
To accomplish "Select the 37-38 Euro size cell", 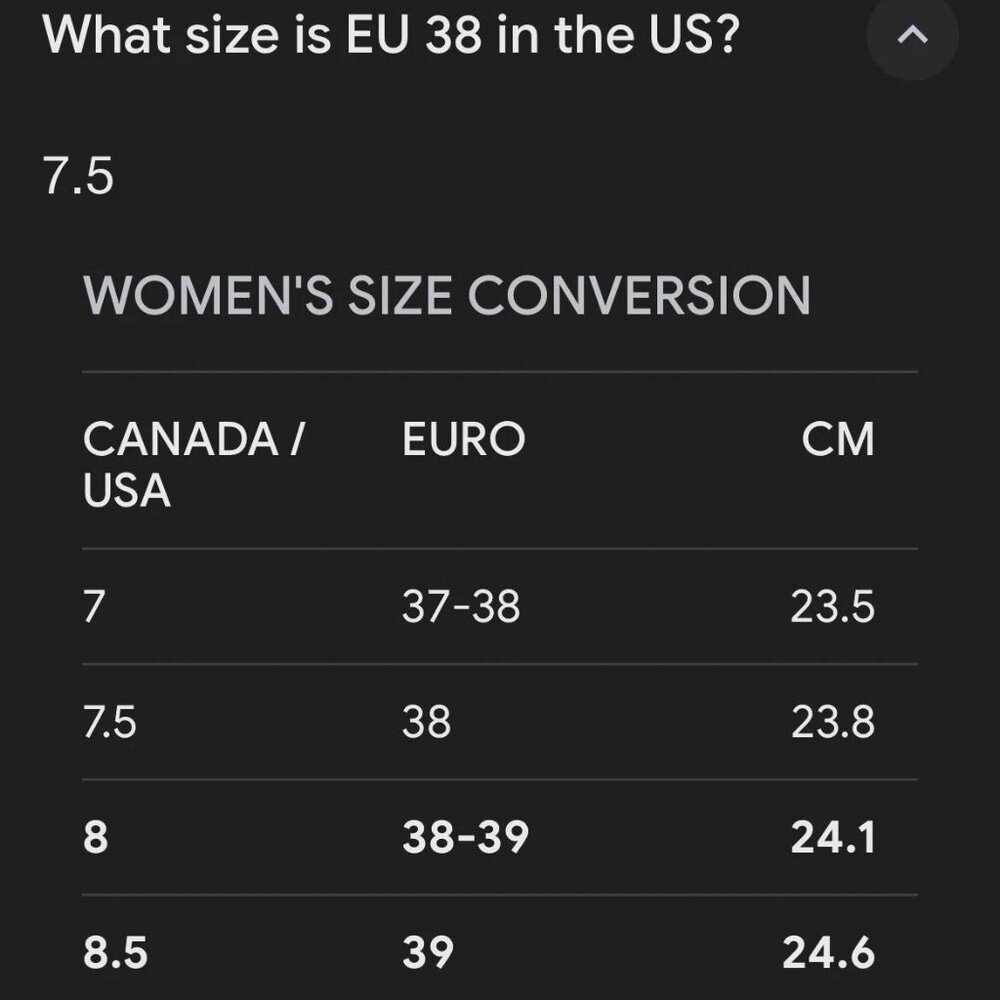I will tap(461, 606).
